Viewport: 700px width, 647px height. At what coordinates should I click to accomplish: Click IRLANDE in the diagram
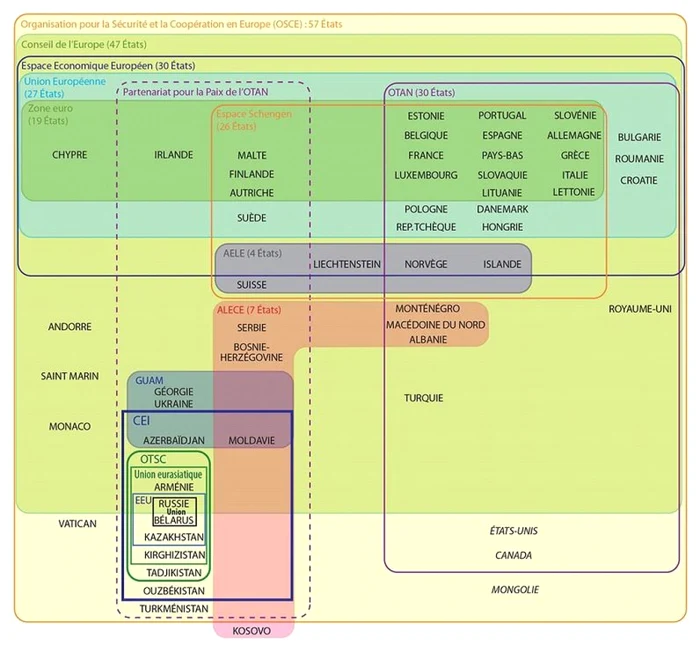(x=174, y=155)
